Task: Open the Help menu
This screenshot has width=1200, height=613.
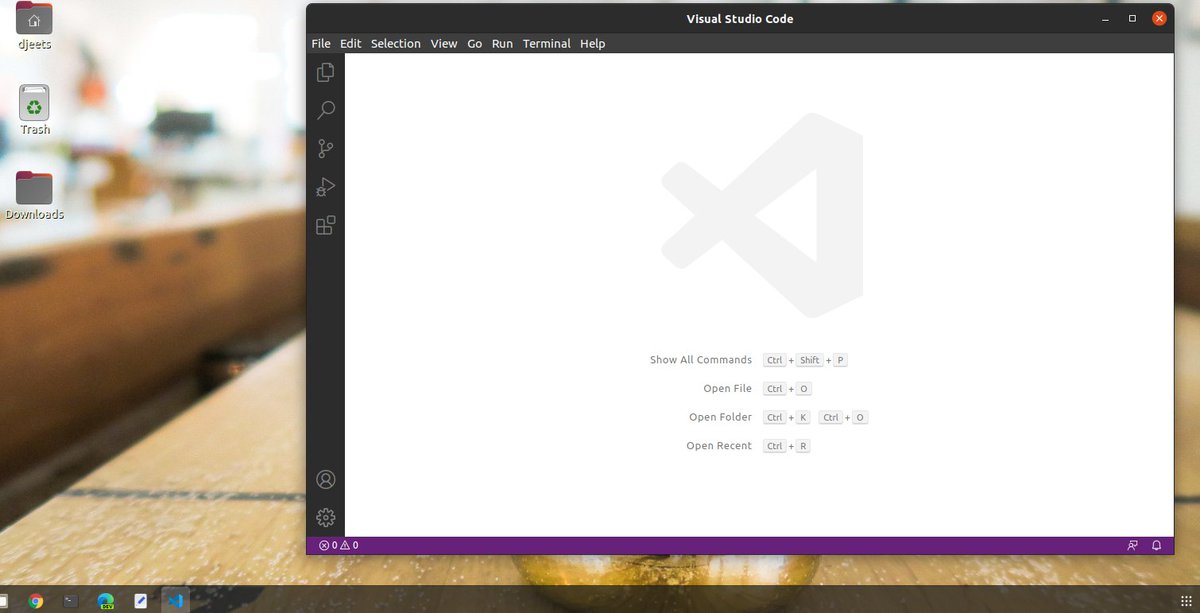Action: (593, 44)
